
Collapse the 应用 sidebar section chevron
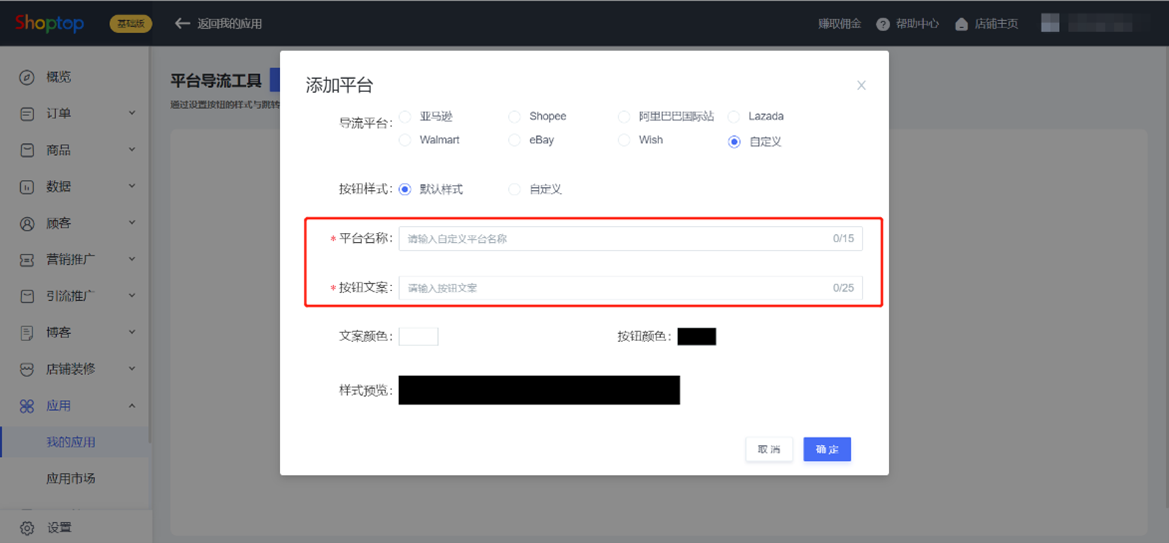(132, 406)
